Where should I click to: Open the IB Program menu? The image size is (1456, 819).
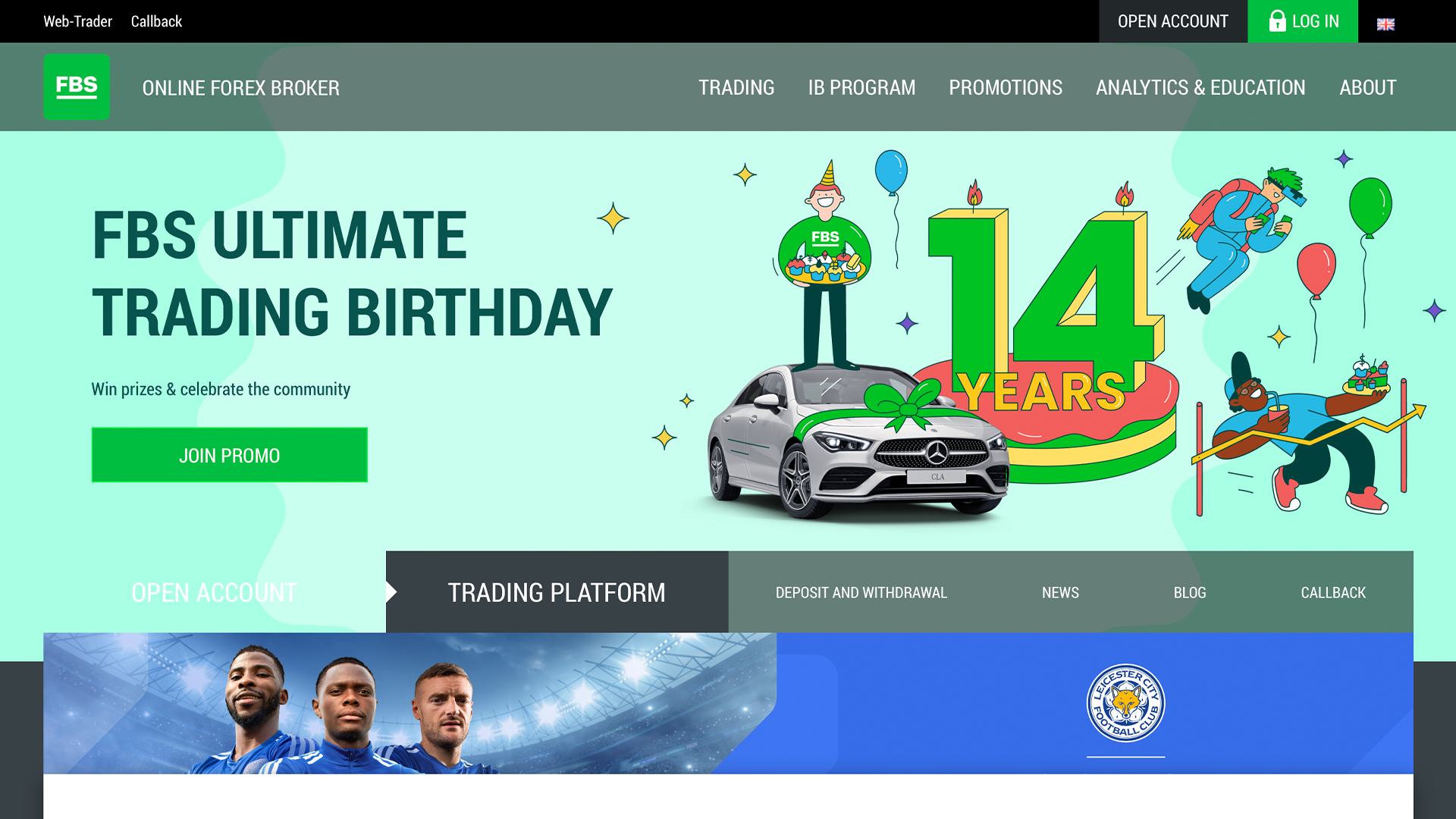861,88
